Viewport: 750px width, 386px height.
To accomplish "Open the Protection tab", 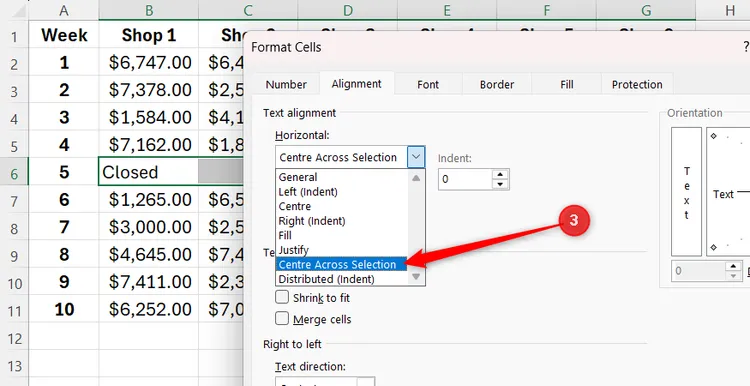I will pos(637,85).
